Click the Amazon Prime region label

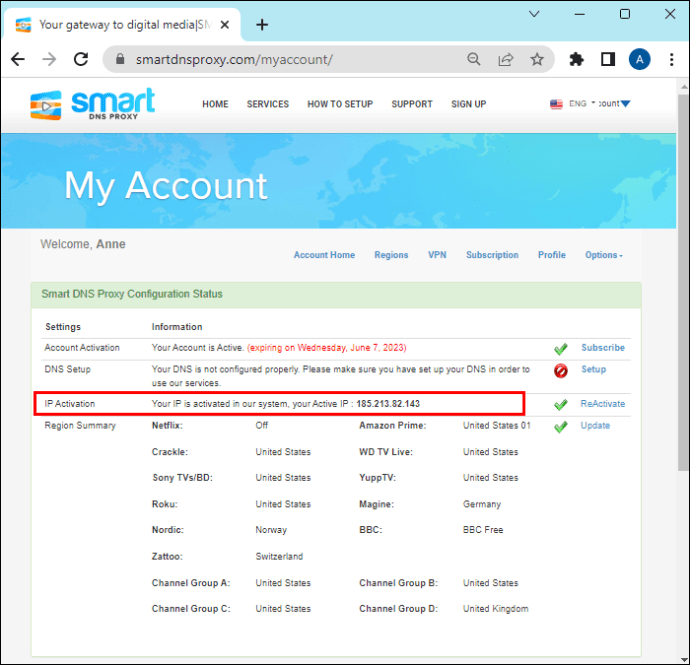click(393, 426)
